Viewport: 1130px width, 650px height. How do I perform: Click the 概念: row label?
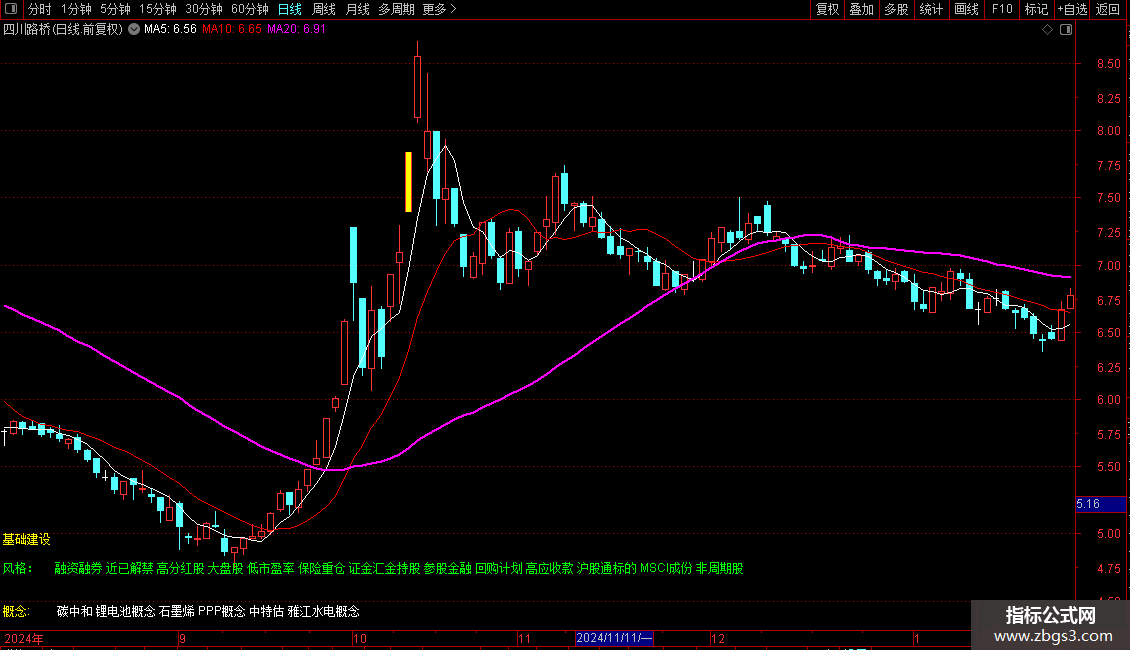pos(16,612)
